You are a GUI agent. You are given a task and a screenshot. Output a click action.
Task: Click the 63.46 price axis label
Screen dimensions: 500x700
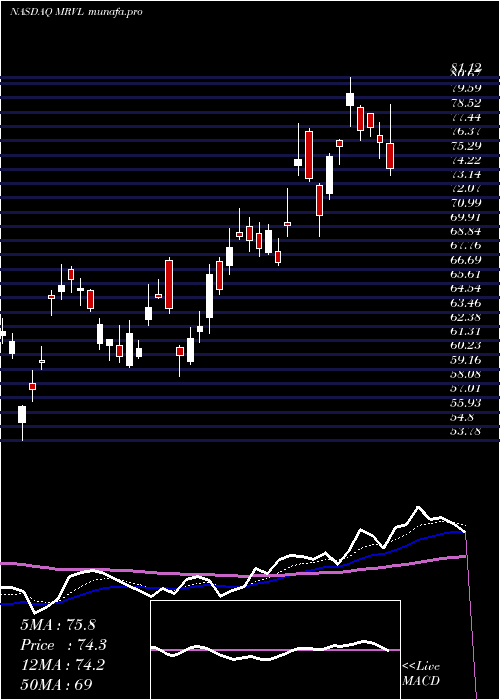[x=466, y=303]
